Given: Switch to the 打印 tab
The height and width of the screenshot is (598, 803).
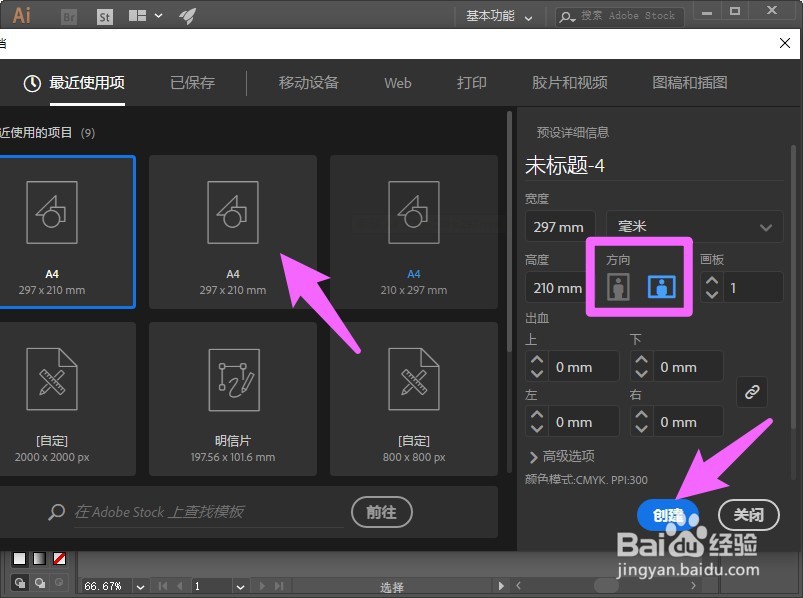Looking at the screenshot, I should [471, 83].
